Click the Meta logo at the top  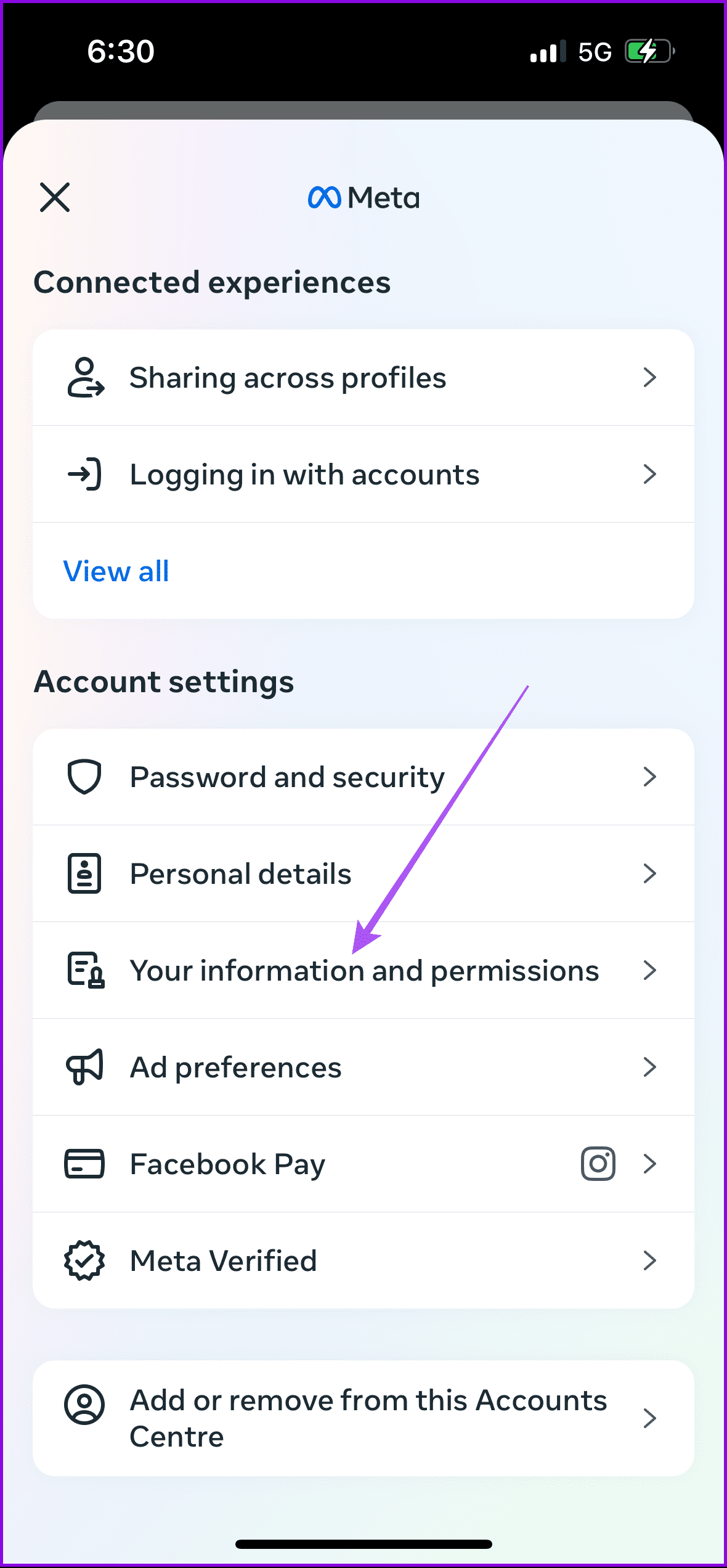[363, 197]
